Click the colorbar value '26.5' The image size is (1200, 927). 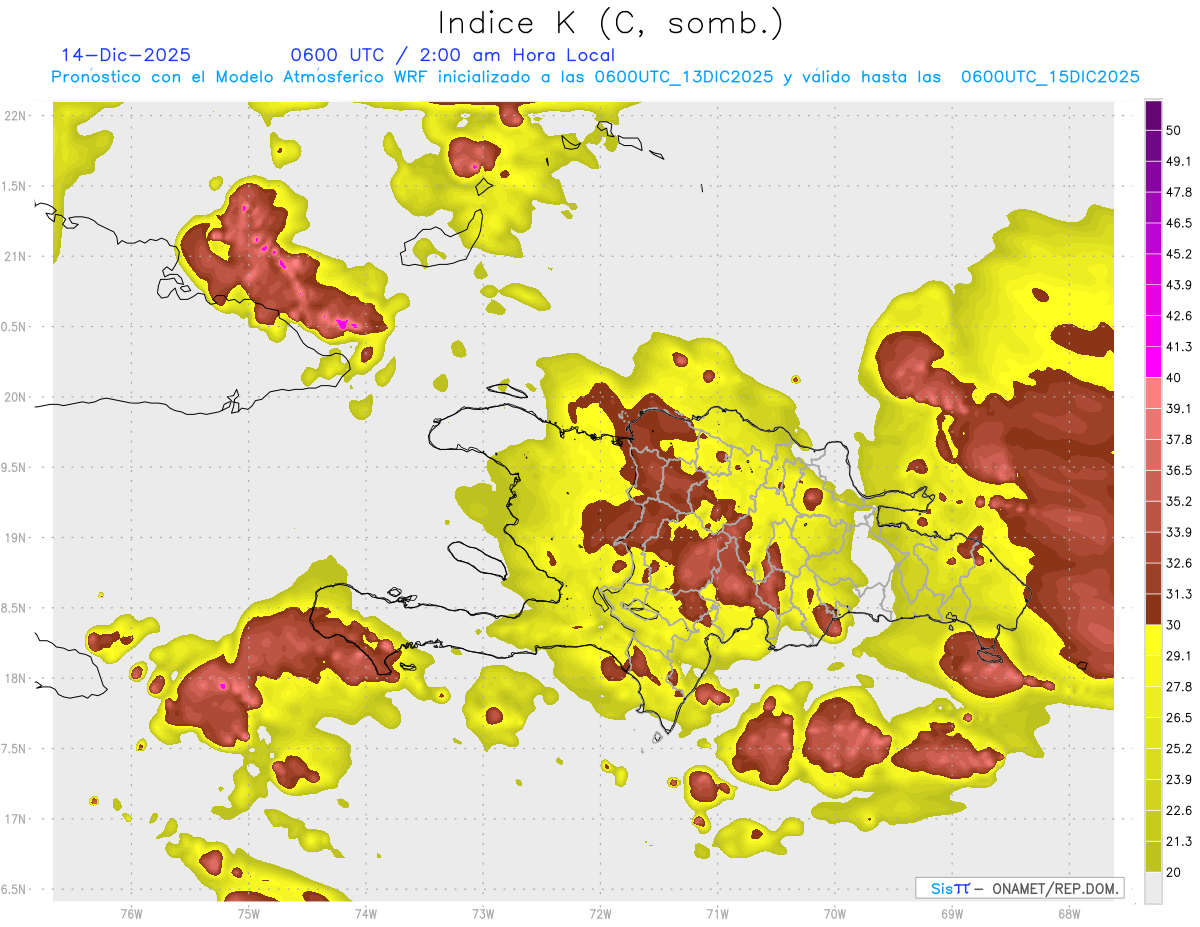(x=1178, y=718)
